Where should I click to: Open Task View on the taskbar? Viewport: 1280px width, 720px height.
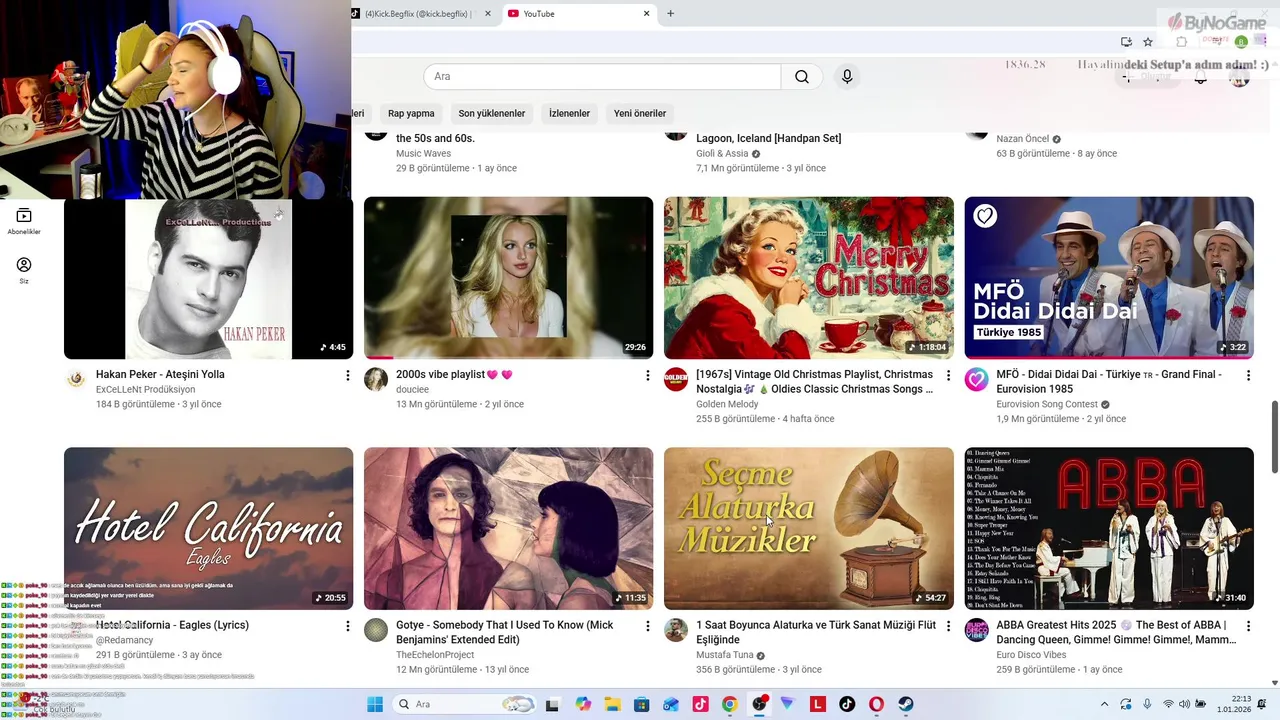click(x=552, y=704)
